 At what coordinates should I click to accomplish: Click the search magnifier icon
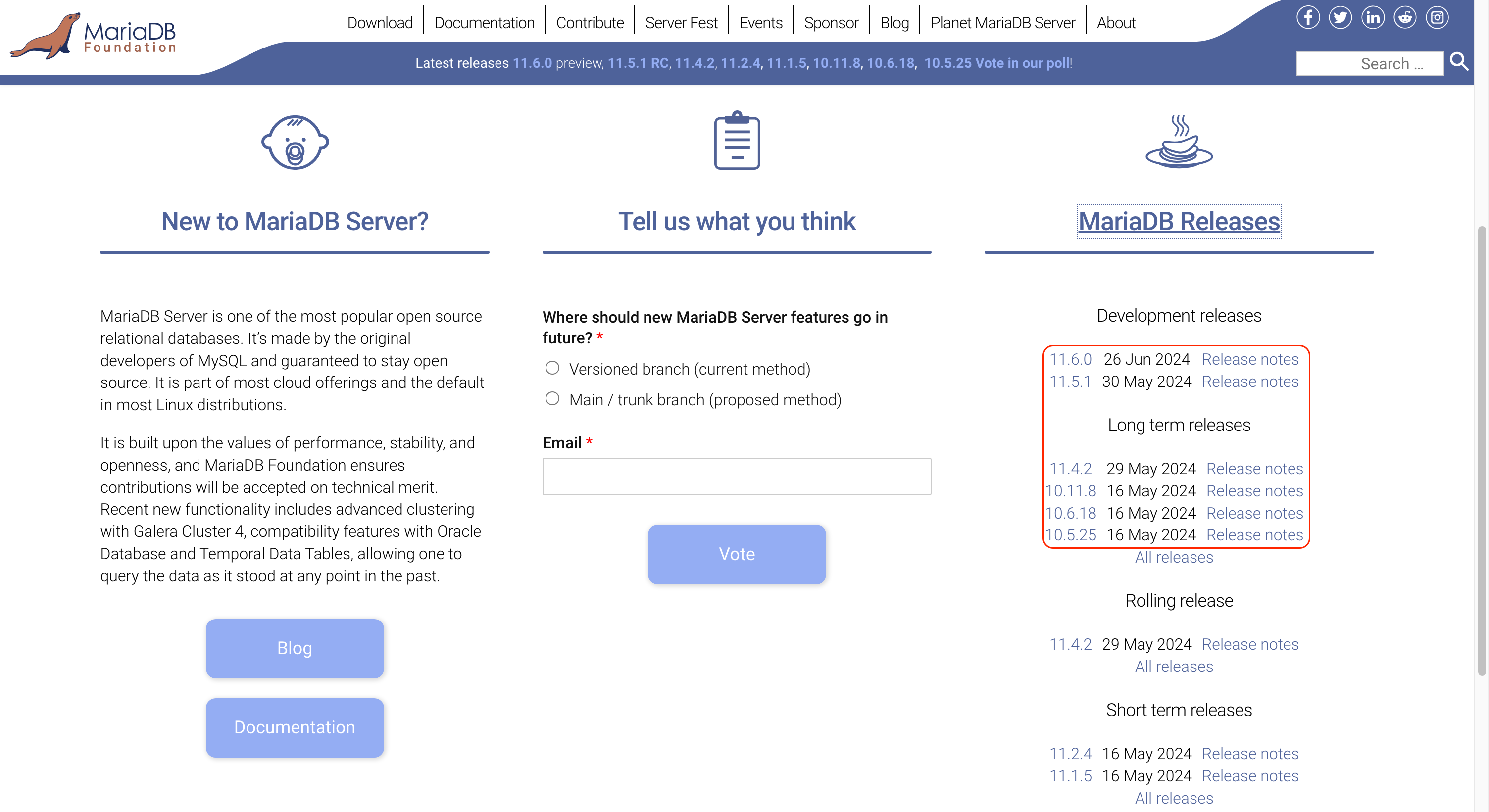[1458, 62]
